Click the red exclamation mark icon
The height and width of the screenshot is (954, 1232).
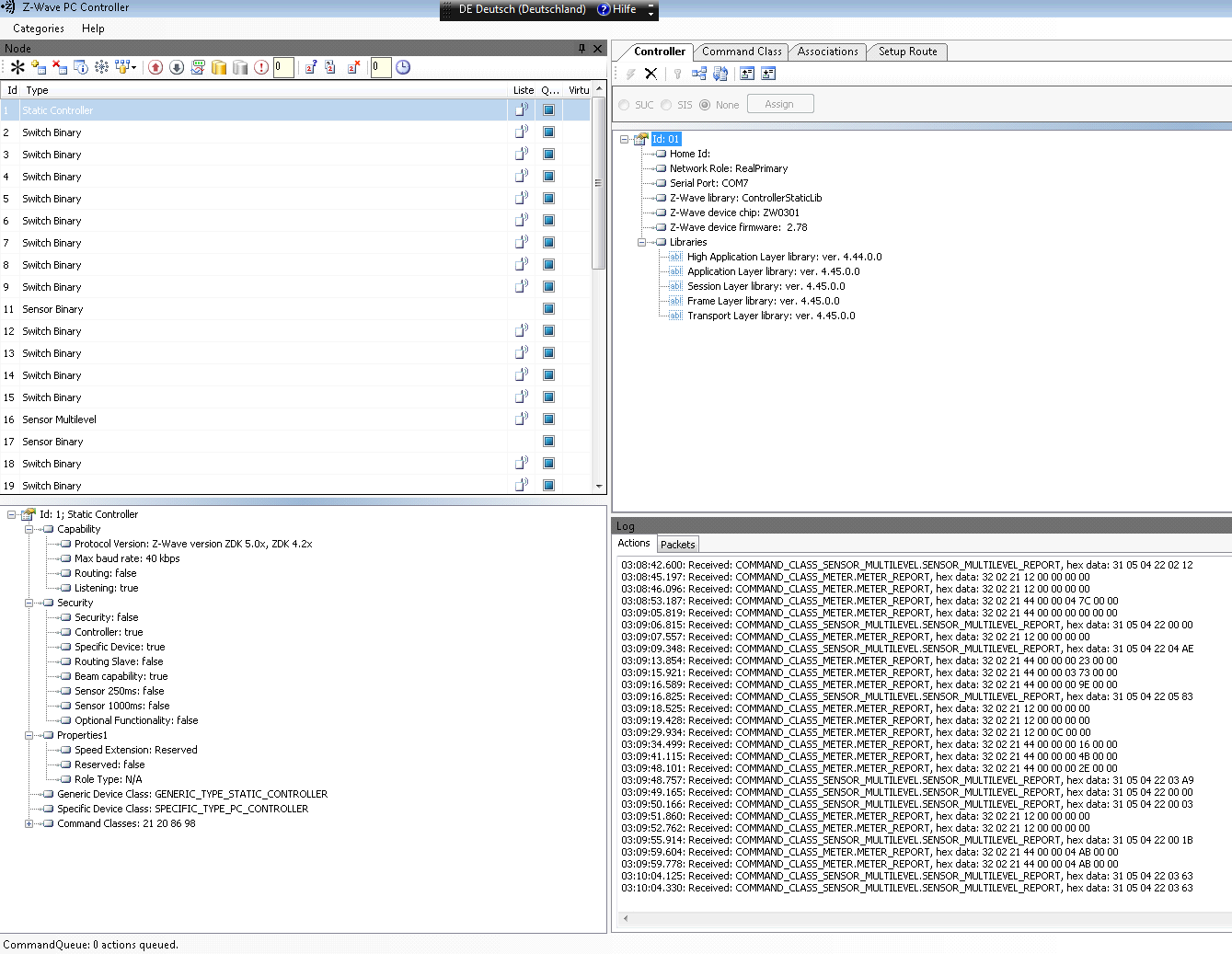[261, 67]
